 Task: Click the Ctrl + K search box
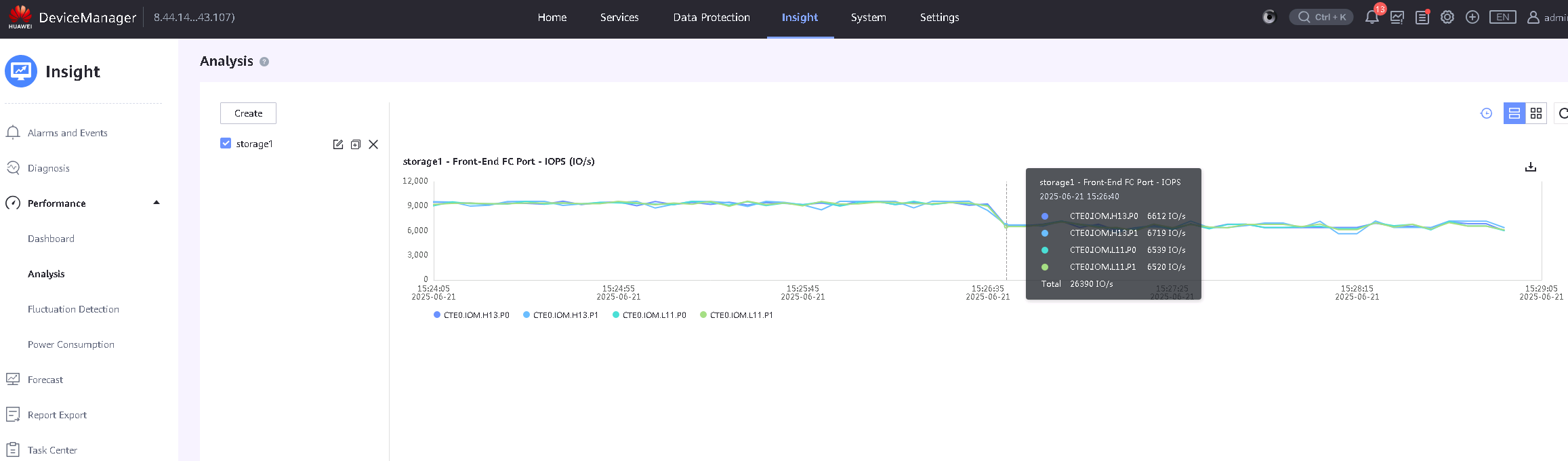coord(1321,17)
